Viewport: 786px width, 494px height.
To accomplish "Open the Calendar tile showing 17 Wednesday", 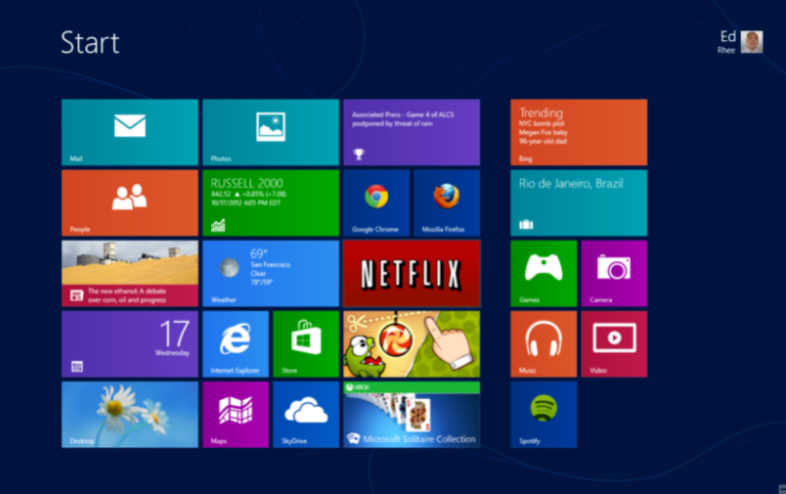I will [x=130, y=344].
